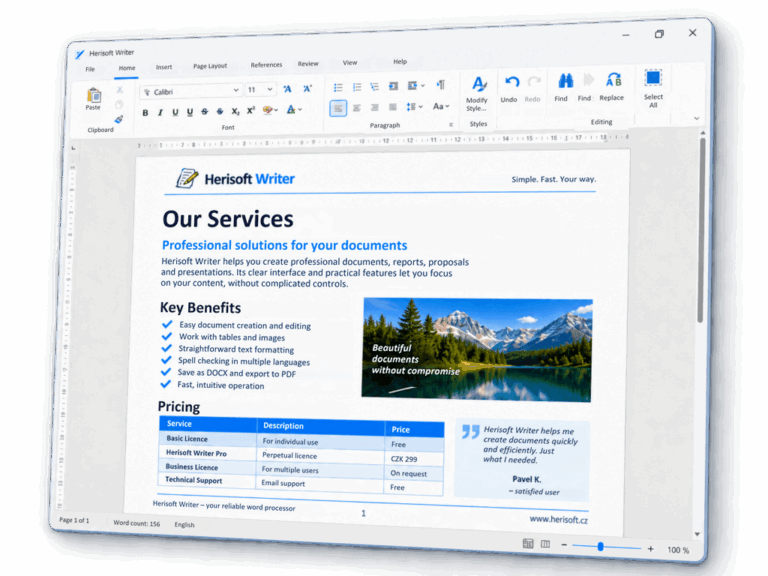Screen dimensions: 768x576
Task: Click the Page 1 of 1 indicator
Action: click(x=74, y=520)
